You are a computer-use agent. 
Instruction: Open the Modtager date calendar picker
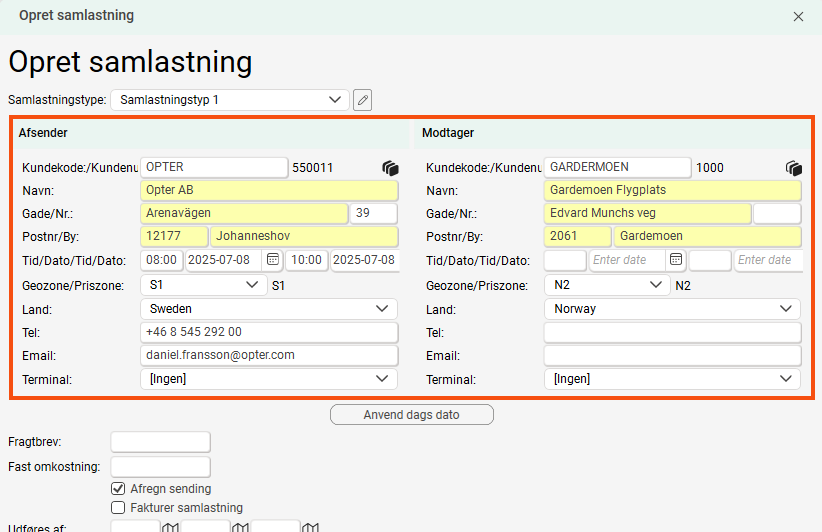click(x=677, y=260)
